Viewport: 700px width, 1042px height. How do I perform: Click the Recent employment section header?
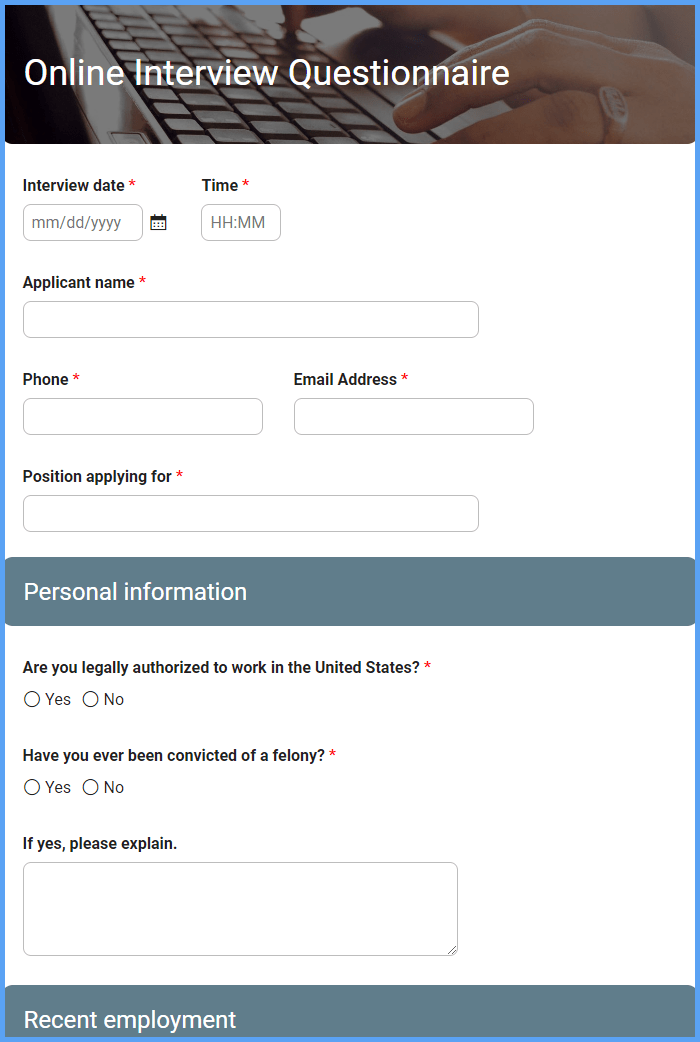[x=350, y=1011]
